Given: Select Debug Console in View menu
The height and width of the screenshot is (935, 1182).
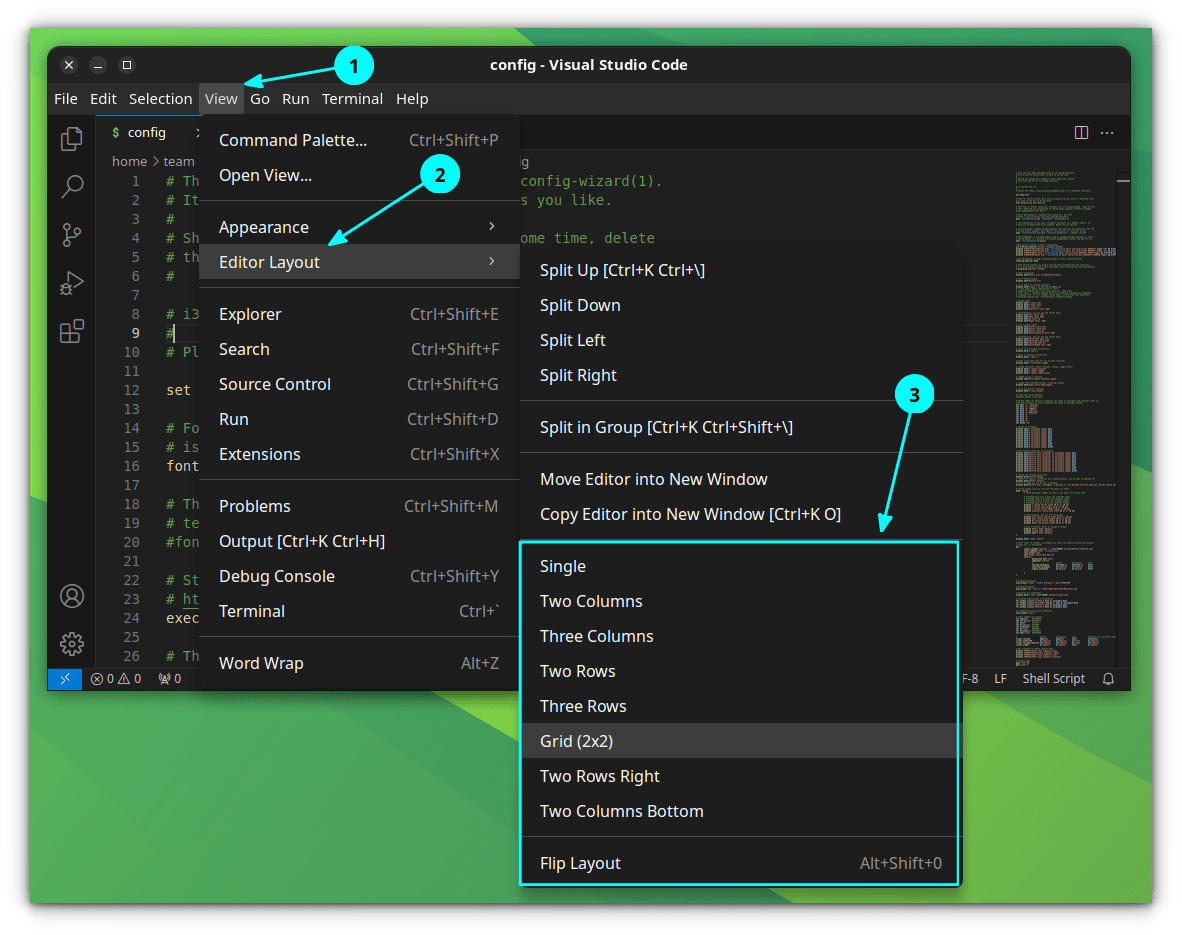Looking at the screenshot, I should pyautogui.click(x=359, y=576).
